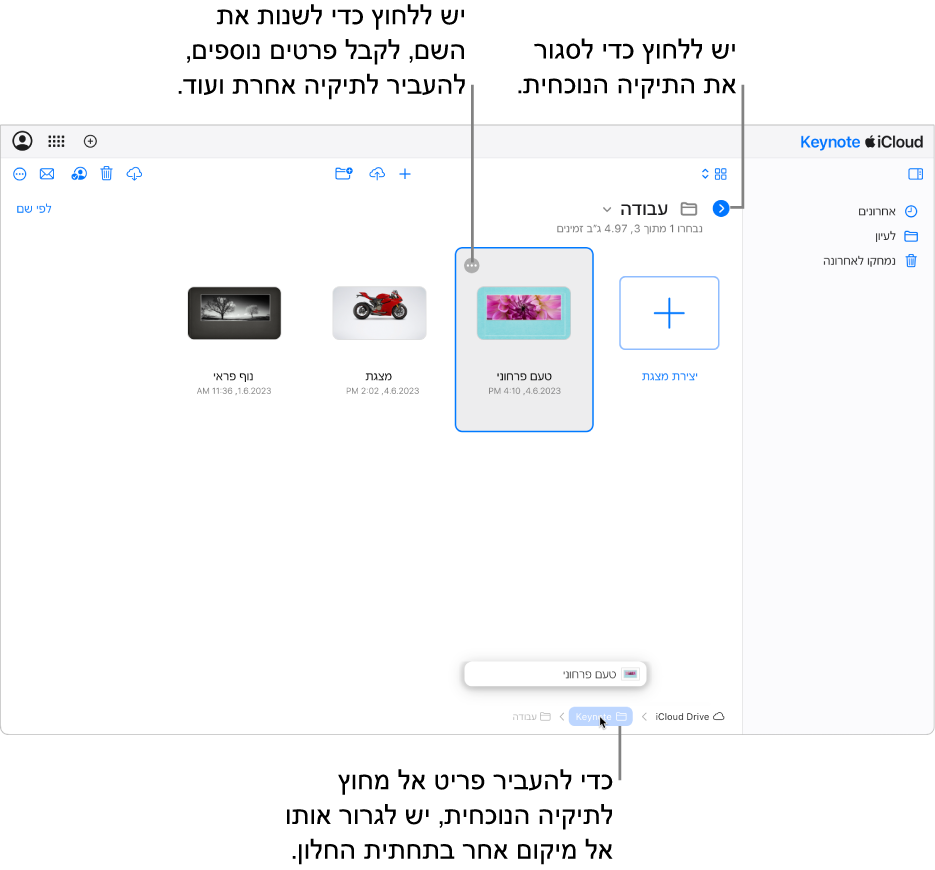Create new folder with folder-plus icon
935x870 pixels.
pos(343,174)
